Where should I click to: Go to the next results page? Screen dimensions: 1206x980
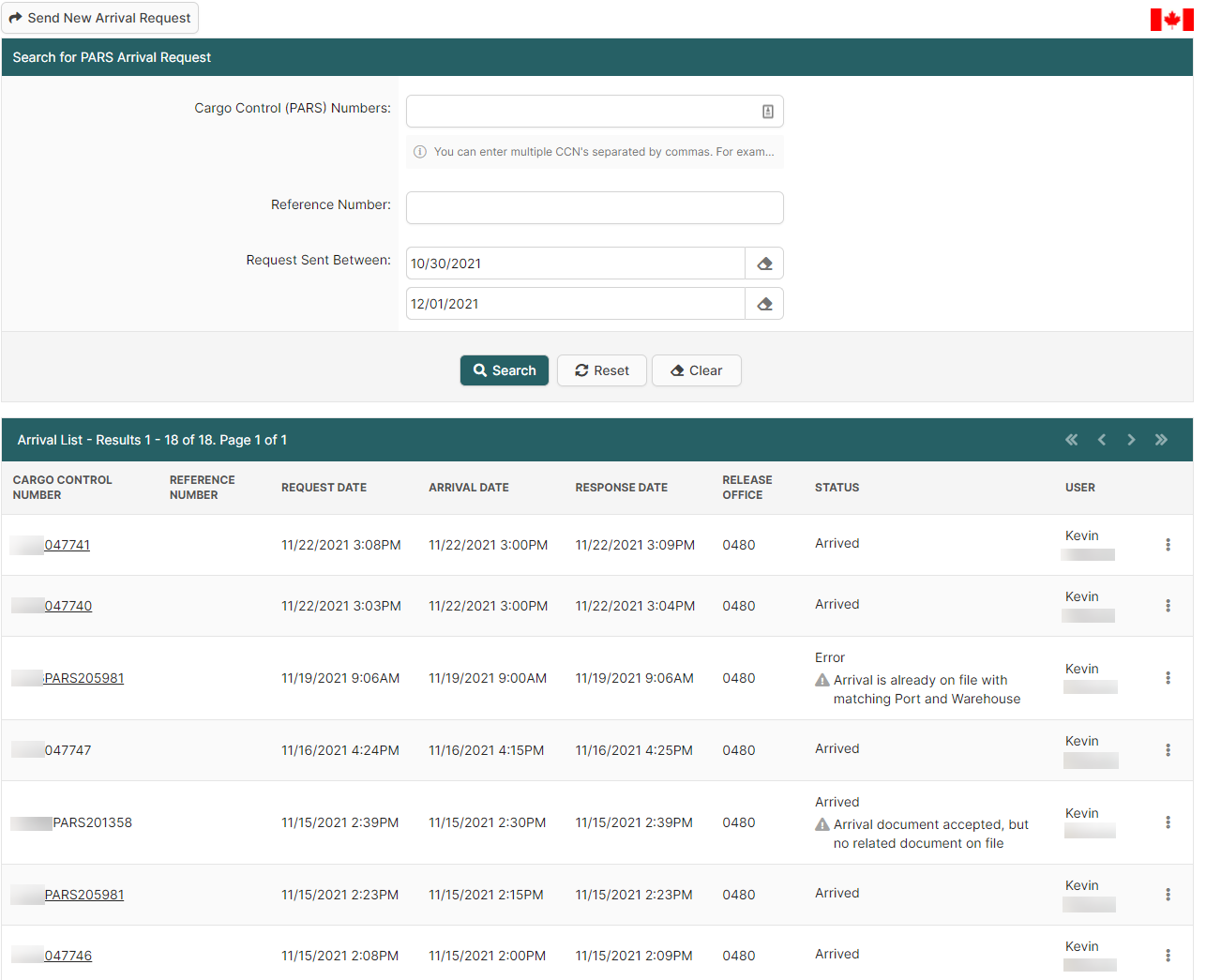[x=1131, y=440]
